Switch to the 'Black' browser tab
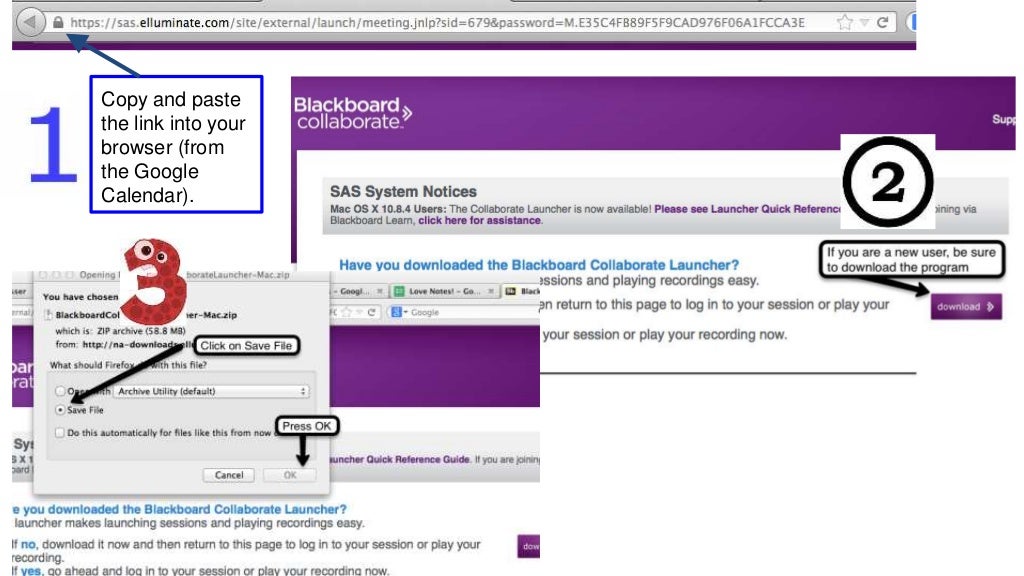1024x576 pixels. click(521, 291)
